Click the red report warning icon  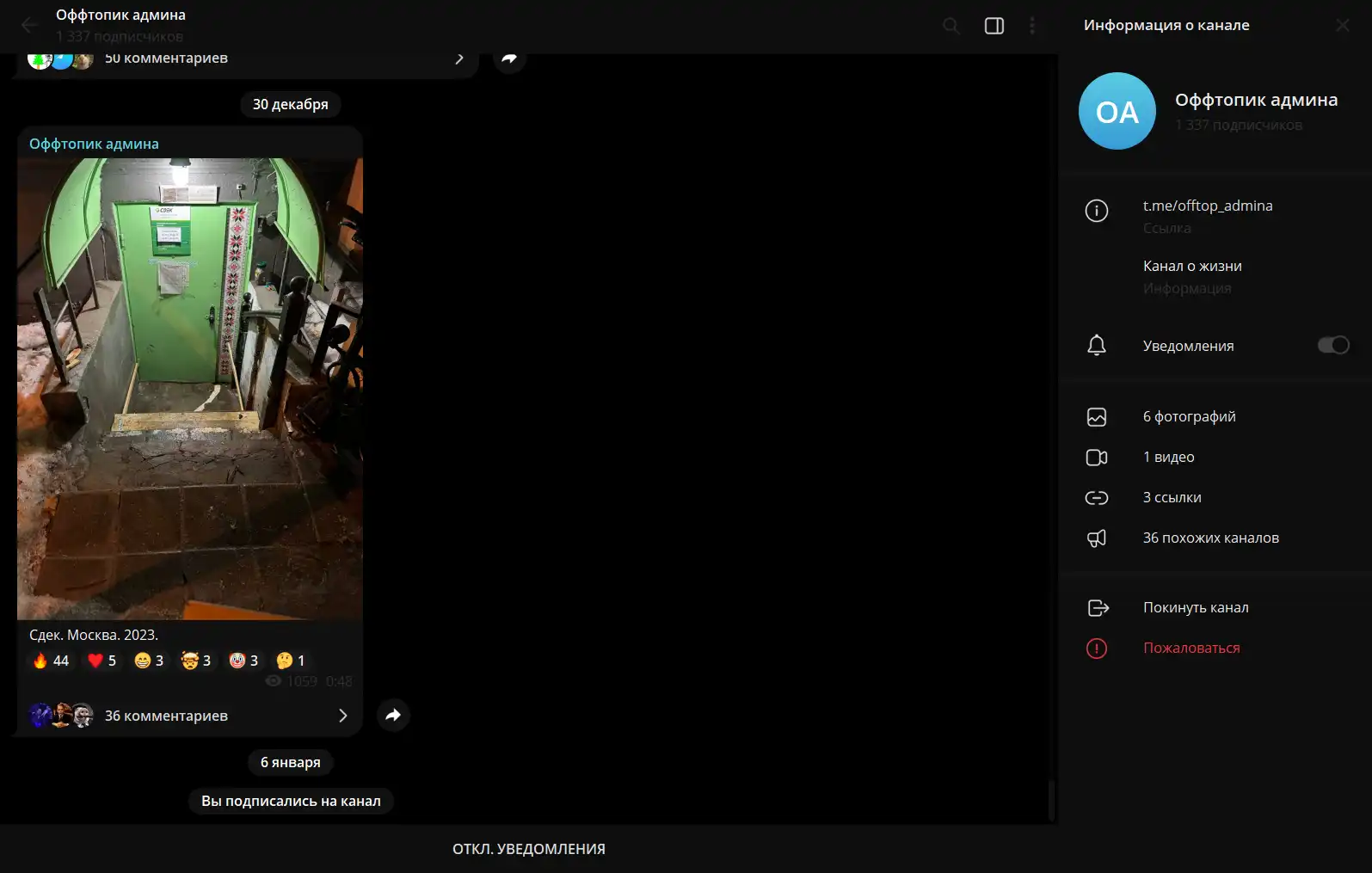1097,649
